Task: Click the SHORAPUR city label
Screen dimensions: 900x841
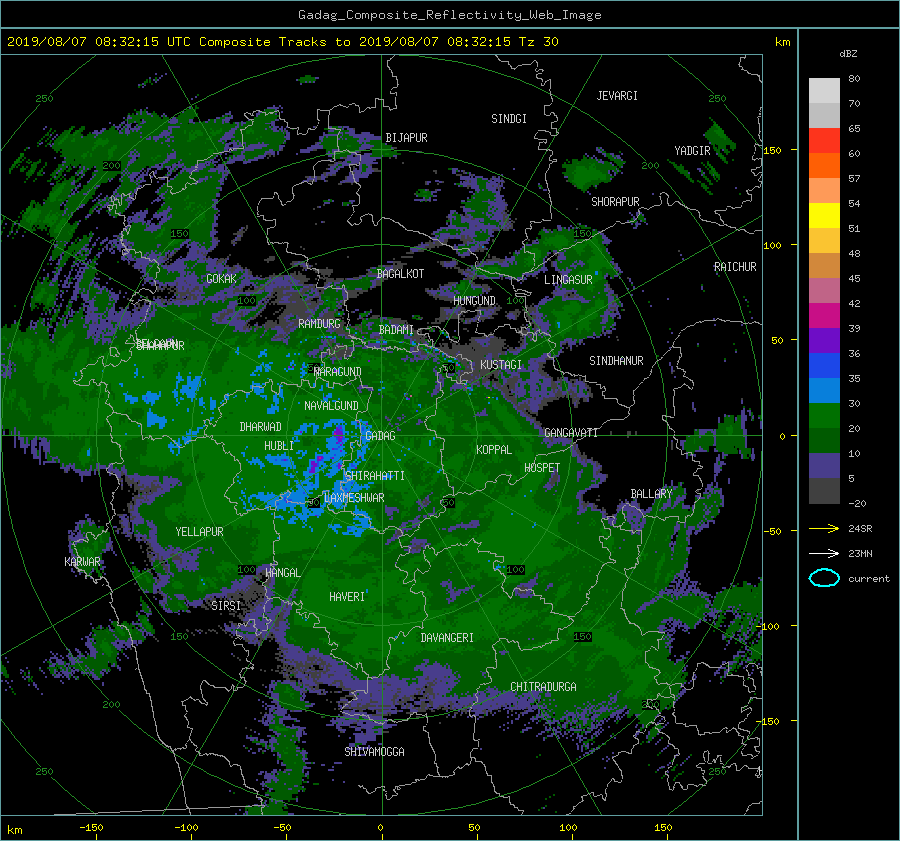Action: click(615, 202)
